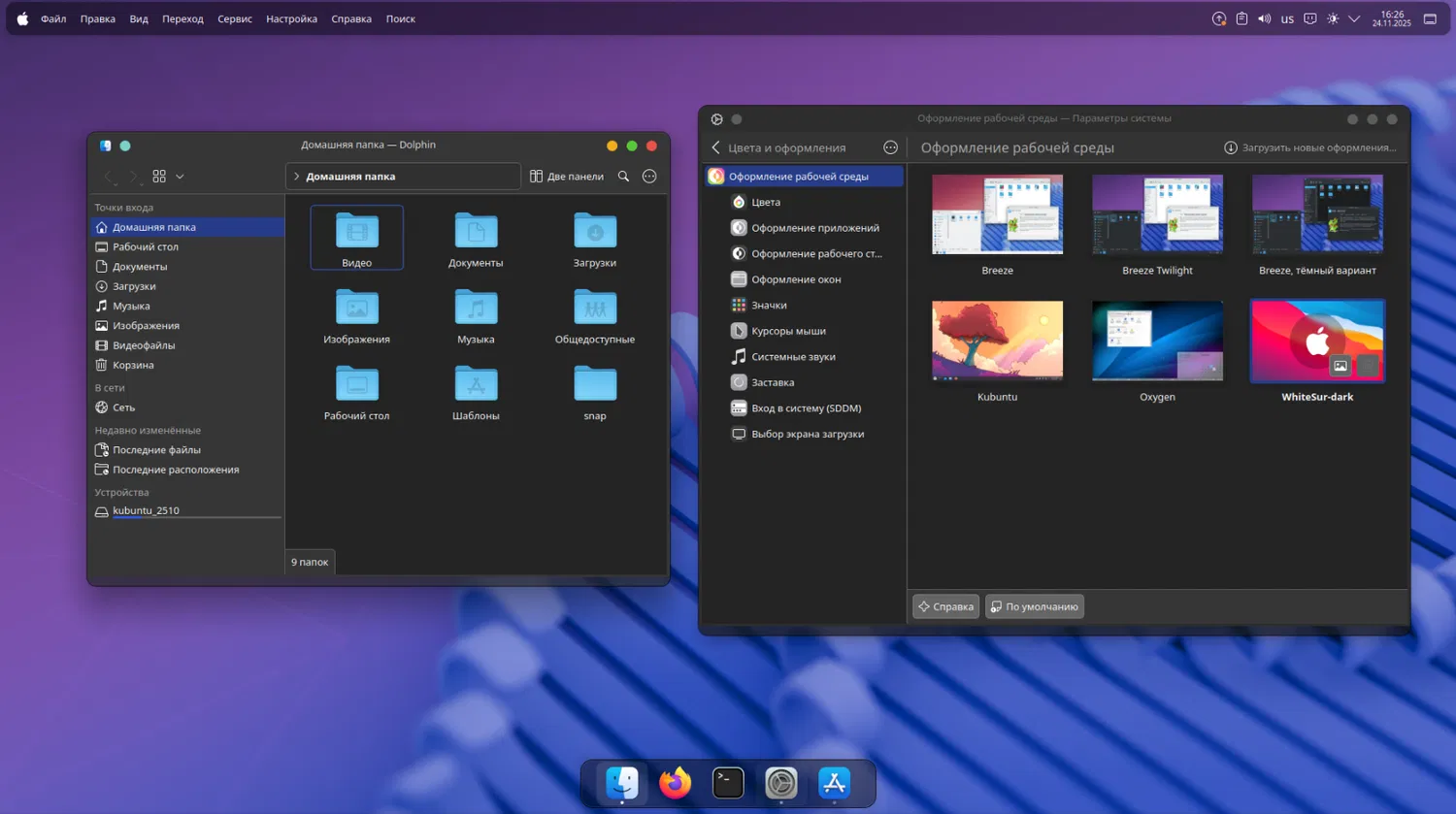1456x814 pixels.
Task: Select the Breeze Twilight theme thumbnail
Action: [x=1157, y=215]
